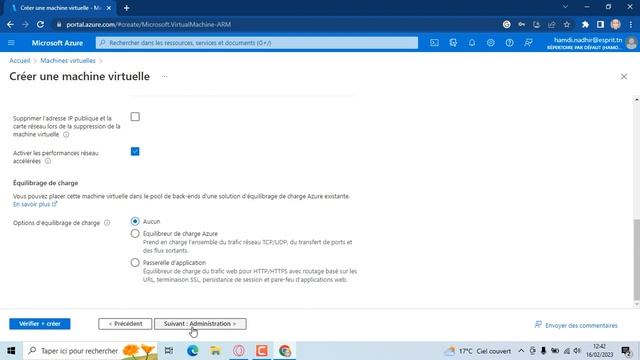Open the ellipsis menu next to page title
Screen dimensions: 640x360
(x=164, y=76)
